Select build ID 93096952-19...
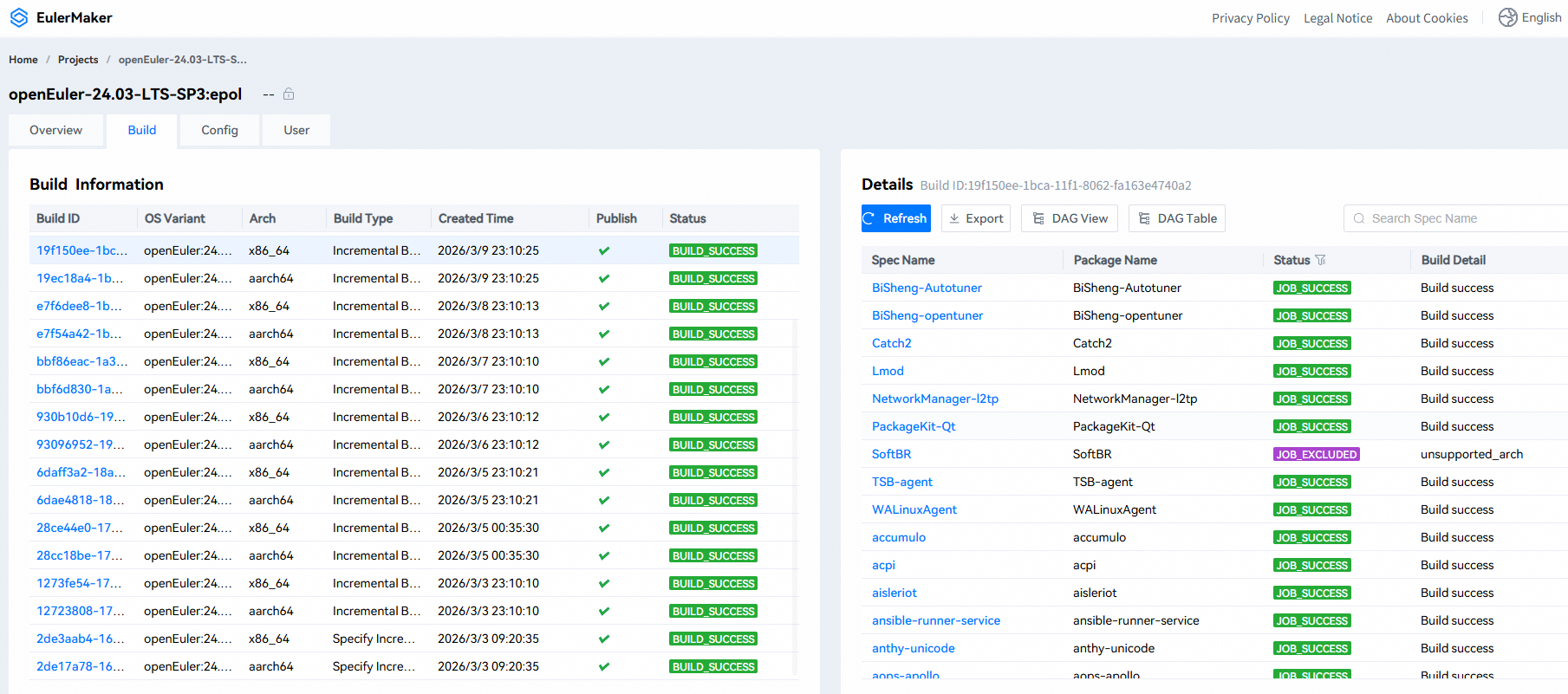Screen dimensions: 1568x694 click(81, 444)
